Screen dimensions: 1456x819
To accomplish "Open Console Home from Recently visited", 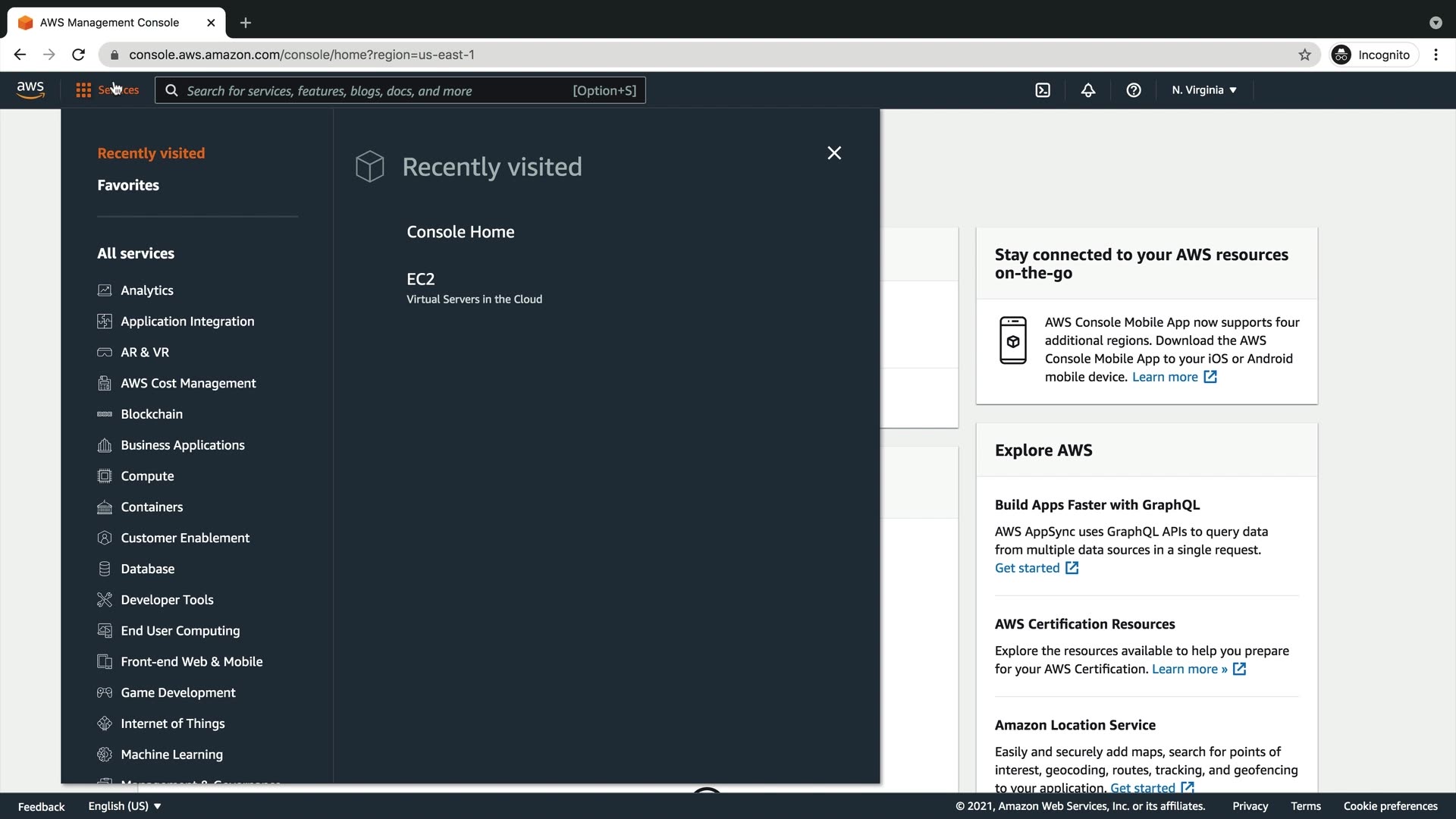I will point(460,232).
